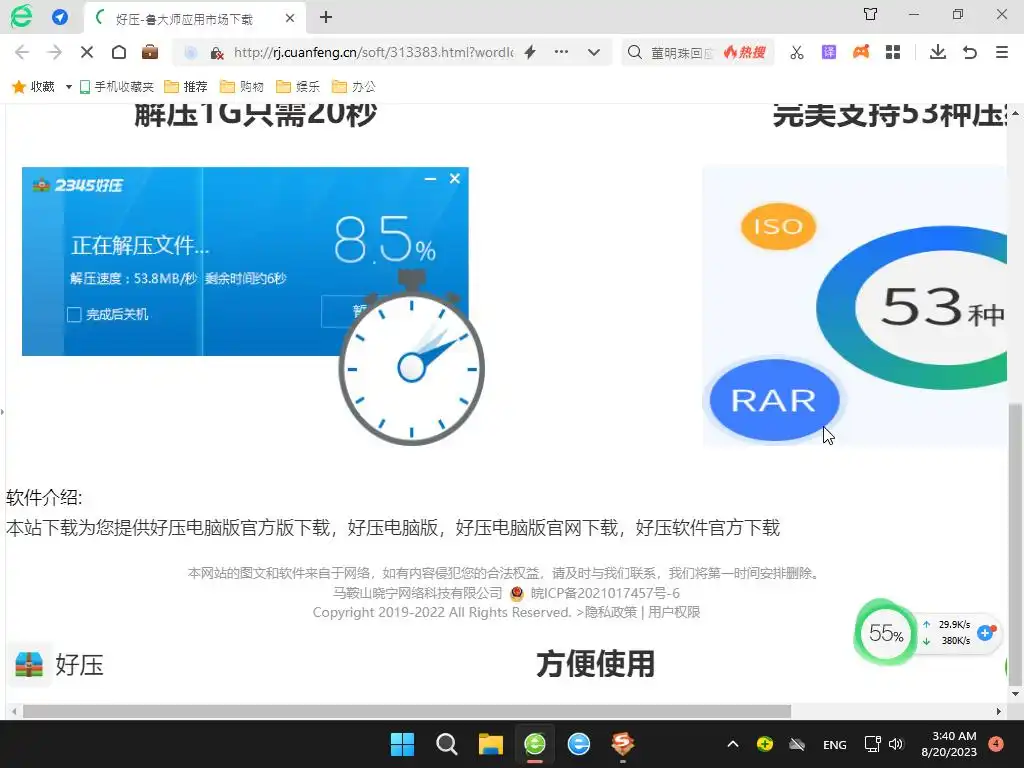Open the Windows Start menu
Image resolution: width=1024 pixels, height=768 pixels.
click(402, 744)
